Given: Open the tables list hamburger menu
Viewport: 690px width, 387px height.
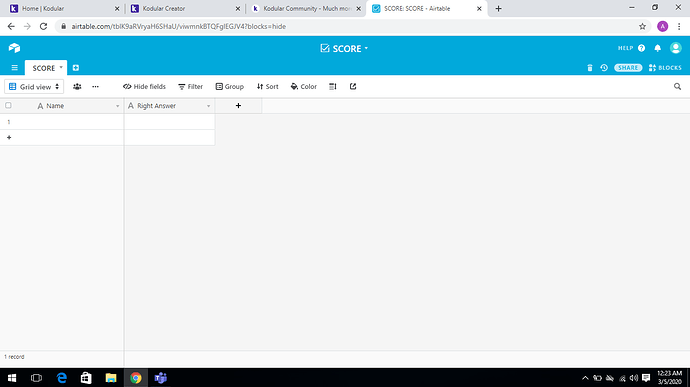Looking at the screenshot, I should click(15, 68).
